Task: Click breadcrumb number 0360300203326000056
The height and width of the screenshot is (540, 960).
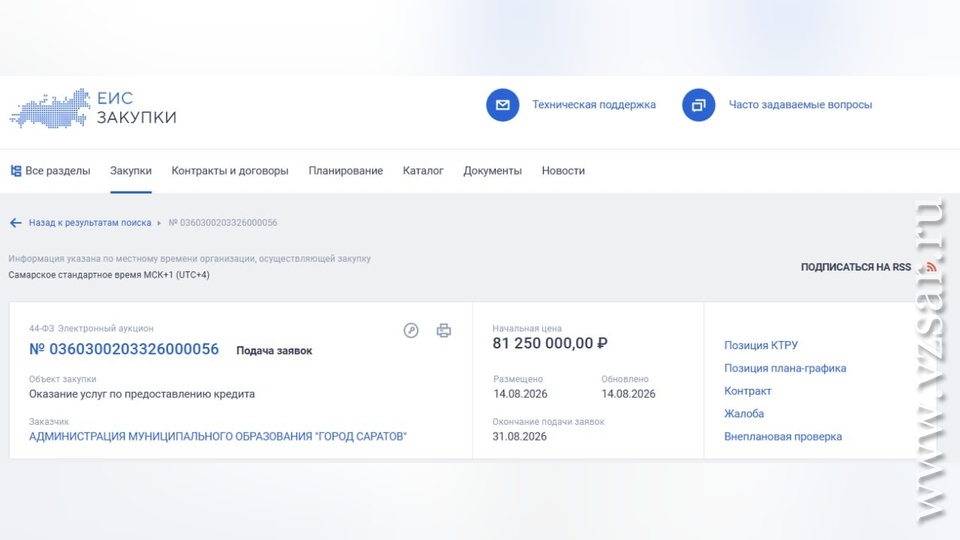Action: tap(223, 223)
